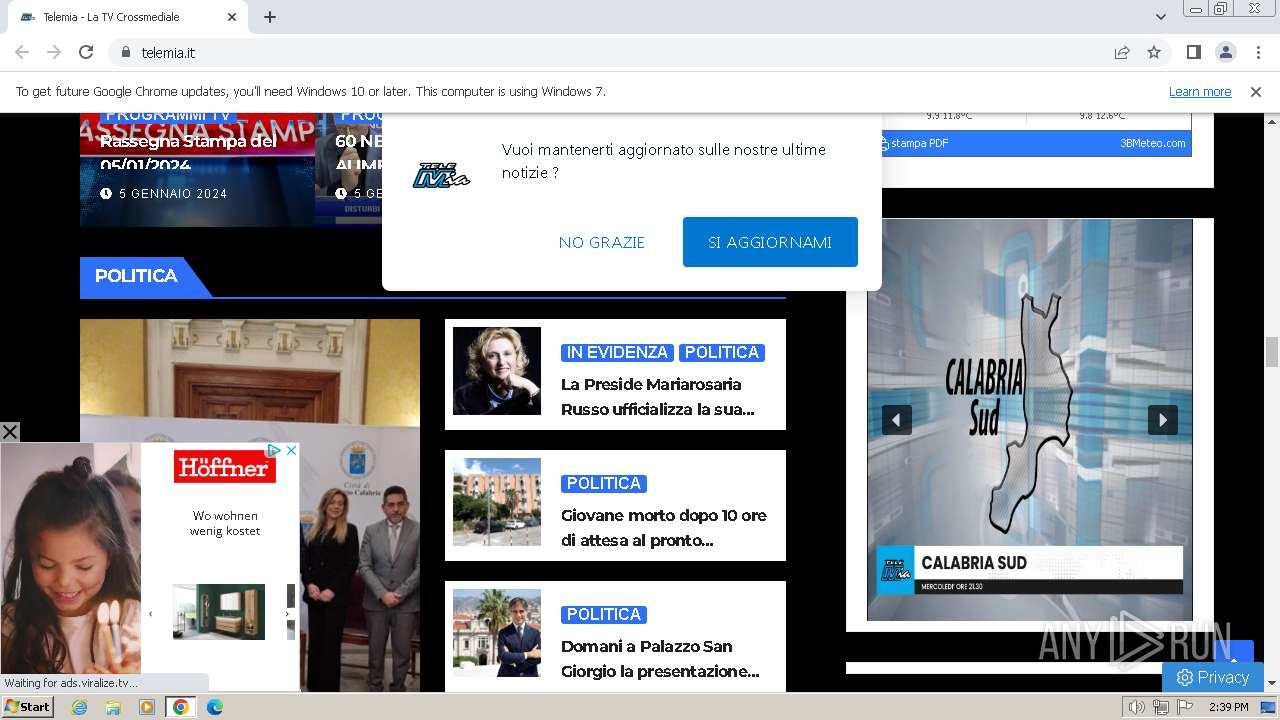Show previous slide in Calabria Sud slider

click(896, 420)
